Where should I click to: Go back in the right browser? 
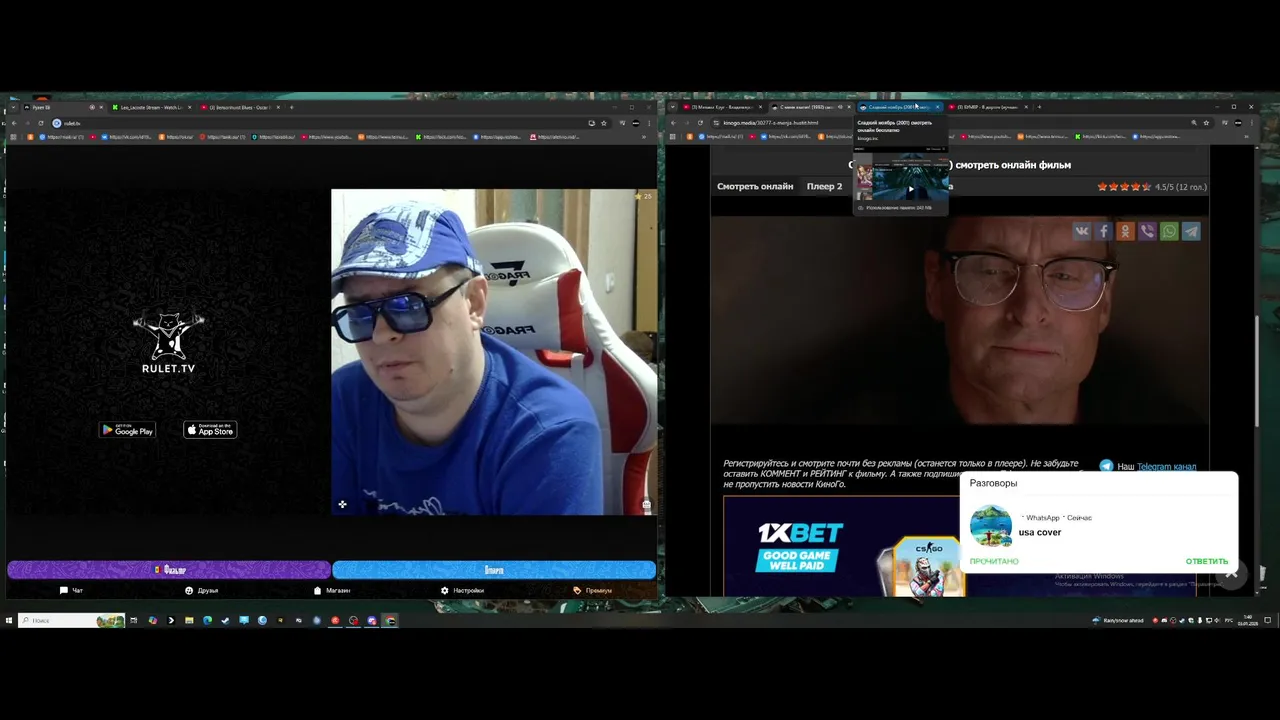(x=673, y=123)
